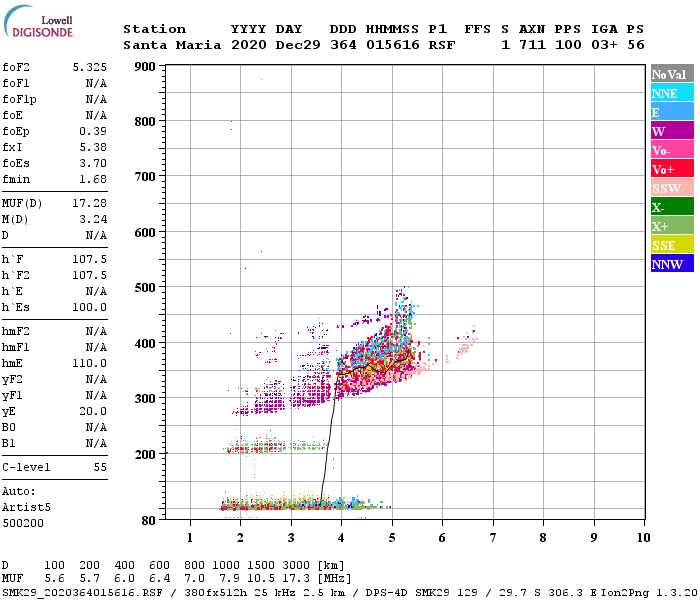Click the foEp value 0.39

coord(93,131)
